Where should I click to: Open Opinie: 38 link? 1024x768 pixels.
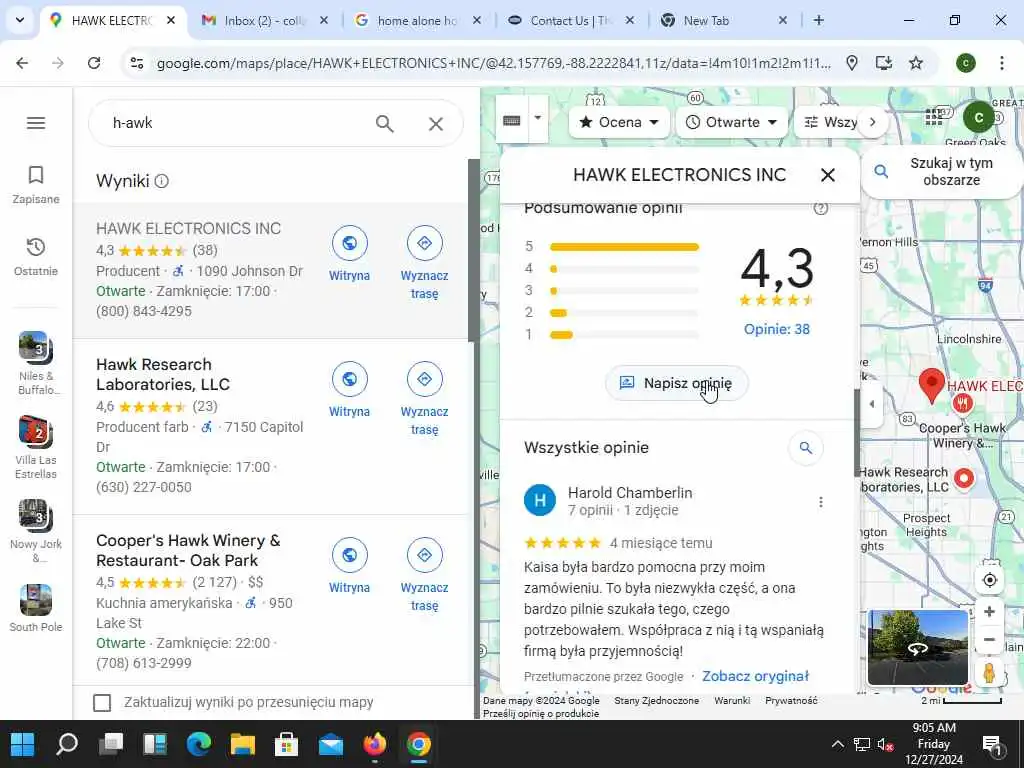[x=776, y=329]
